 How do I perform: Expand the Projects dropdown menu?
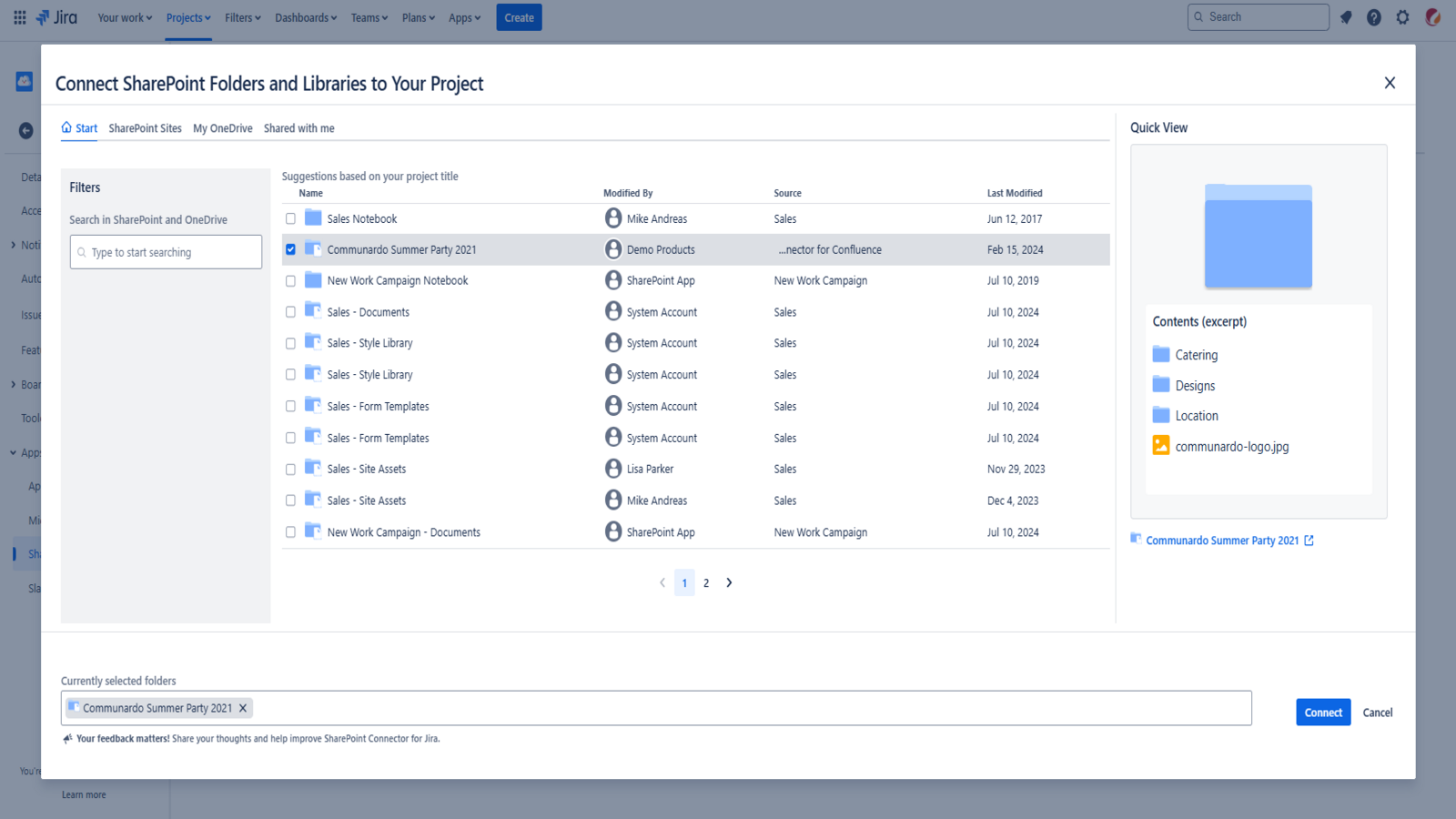pyautogui.click(x=188, y=17)
